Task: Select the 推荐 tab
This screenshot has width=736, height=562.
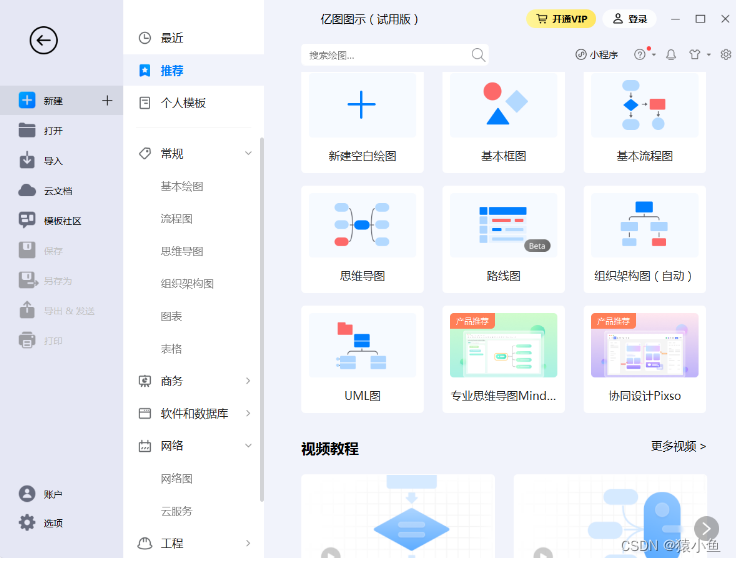Action: [193, 70]
